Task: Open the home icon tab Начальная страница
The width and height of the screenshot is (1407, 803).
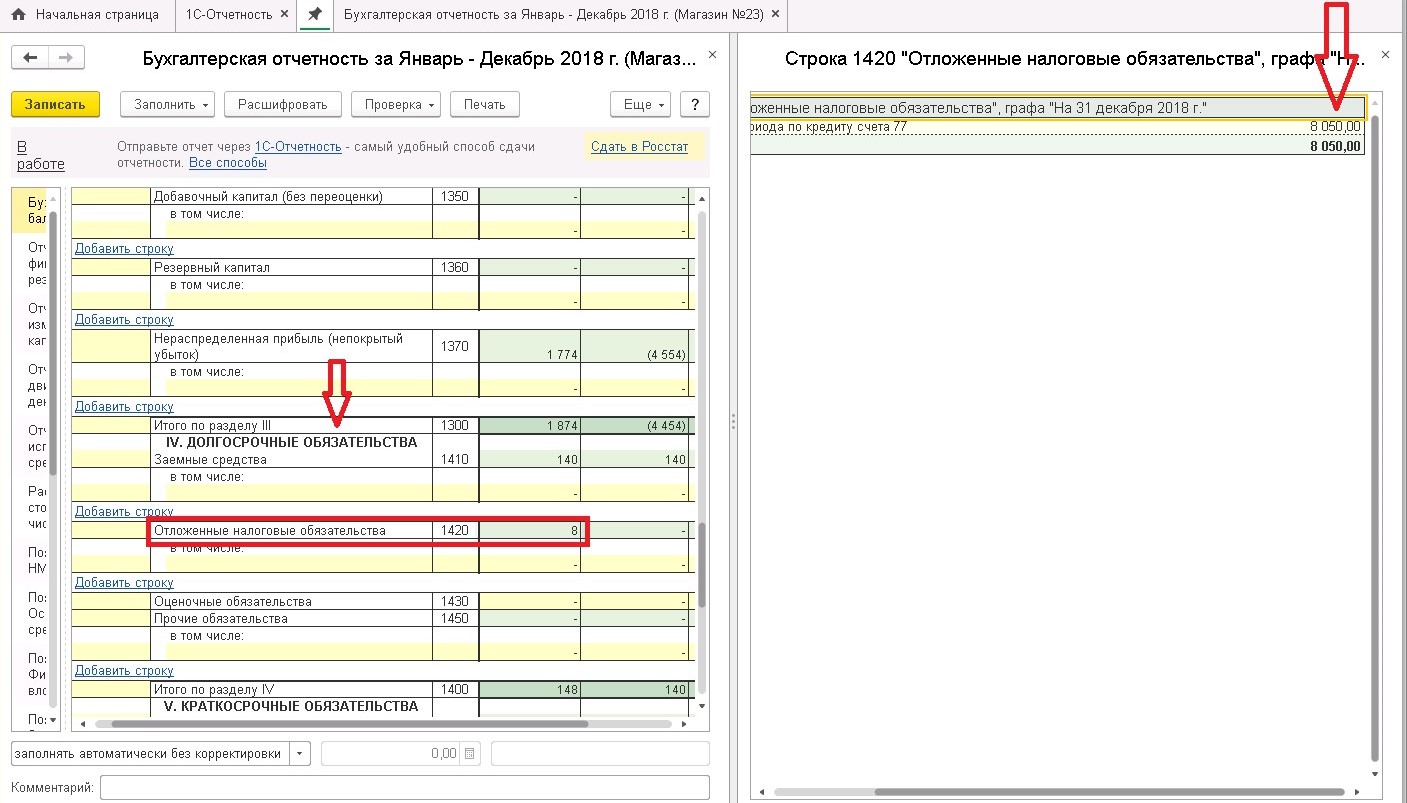Action: click(86, 15)
